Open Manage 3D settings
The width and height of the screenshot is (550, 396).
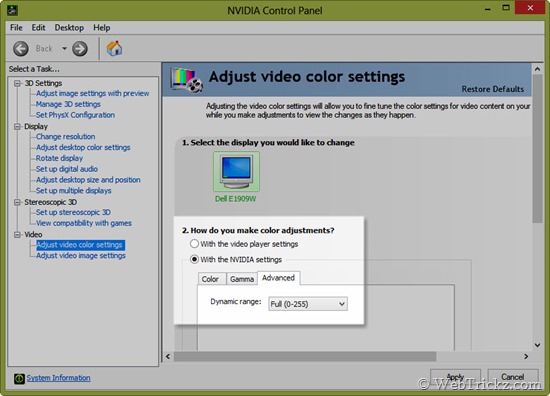point(68,104)
